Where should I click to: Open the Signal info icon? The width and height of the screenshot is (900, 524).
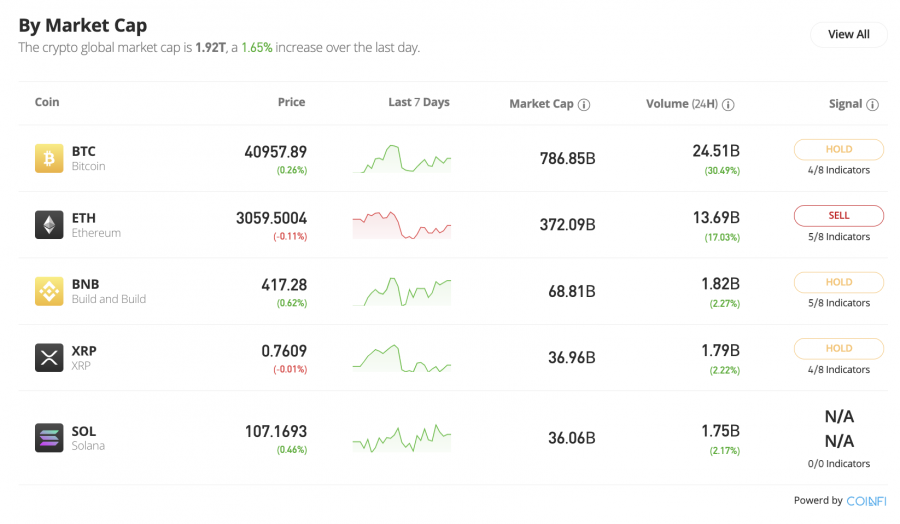(x=872, y=104)
